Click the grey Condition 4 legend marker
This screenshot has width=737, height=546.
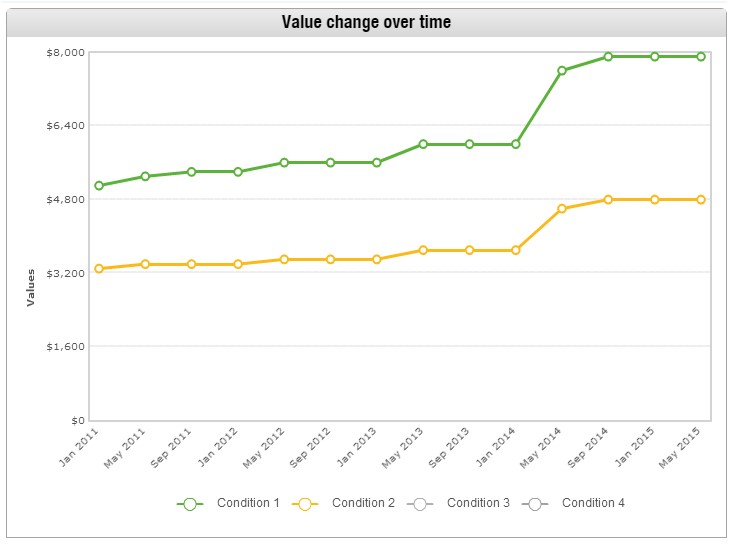(535, 504)
